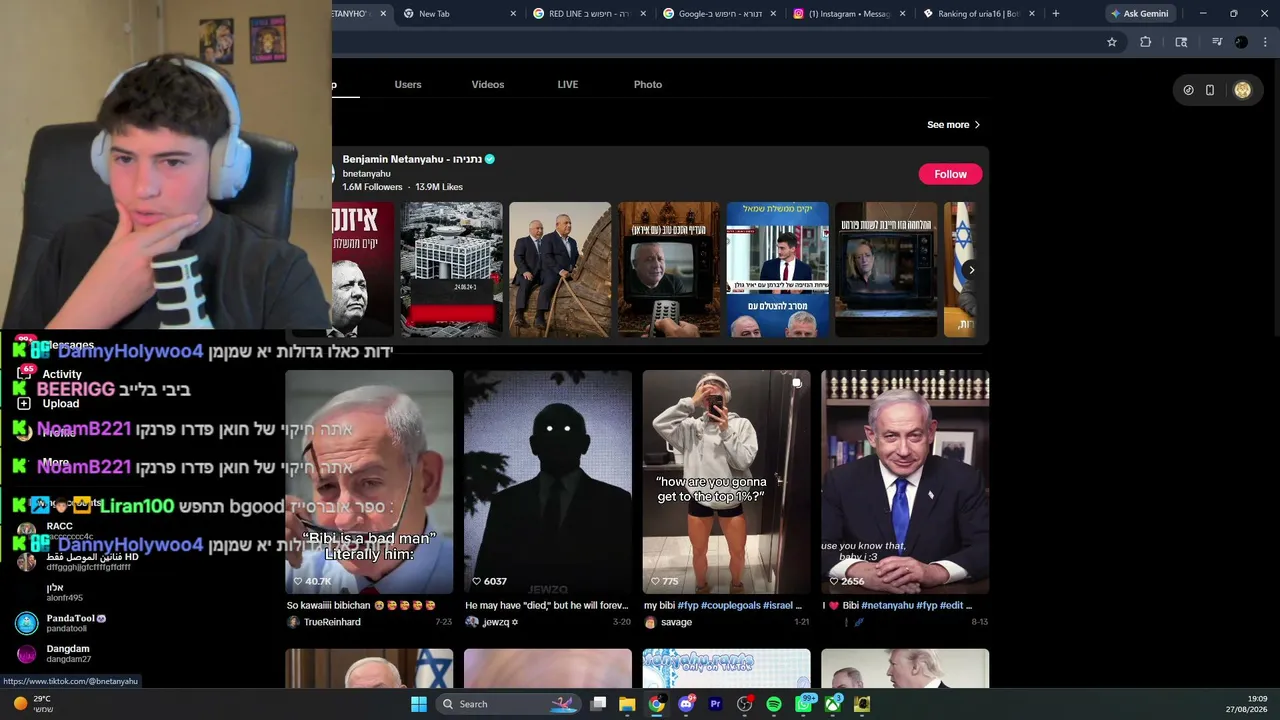Click the taskbar Search box
The width and height of the screenshot is (1280, 720).
tap(510, 704)
